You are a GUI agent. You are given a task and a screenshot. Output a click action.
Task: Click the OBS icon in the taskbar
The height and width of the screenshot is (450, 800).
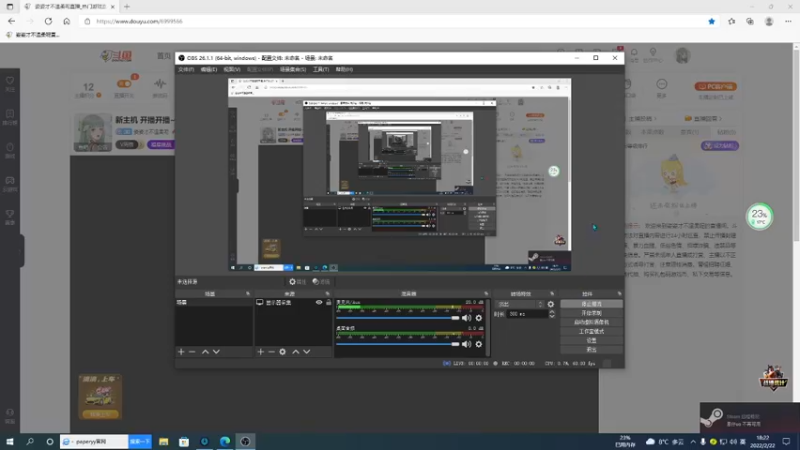[245, 441]
